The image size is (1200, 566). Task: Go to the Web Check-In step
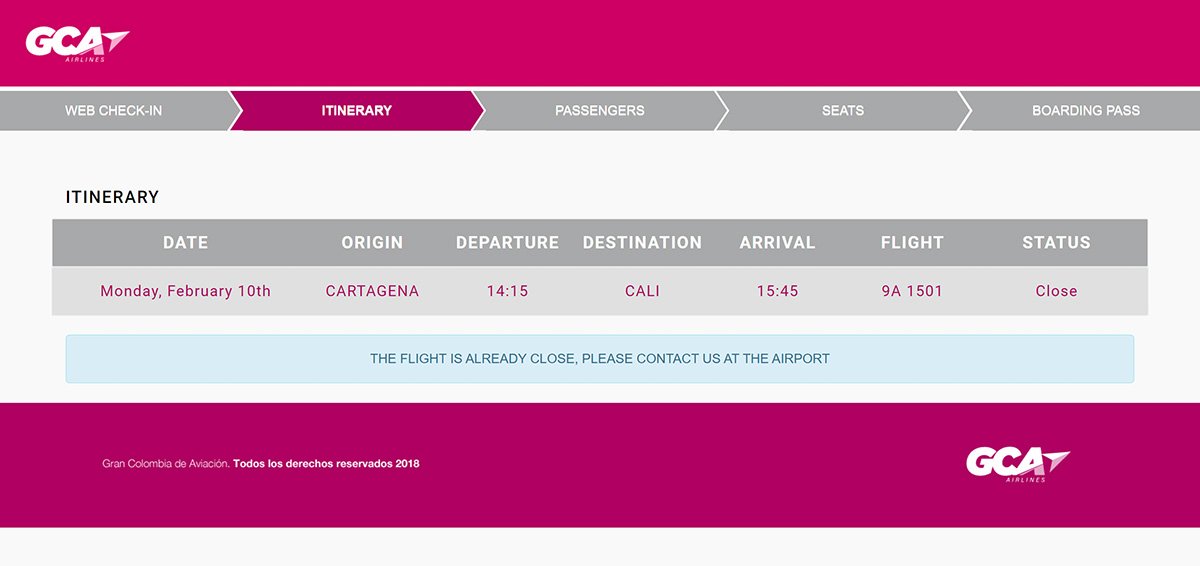[114, 110]
